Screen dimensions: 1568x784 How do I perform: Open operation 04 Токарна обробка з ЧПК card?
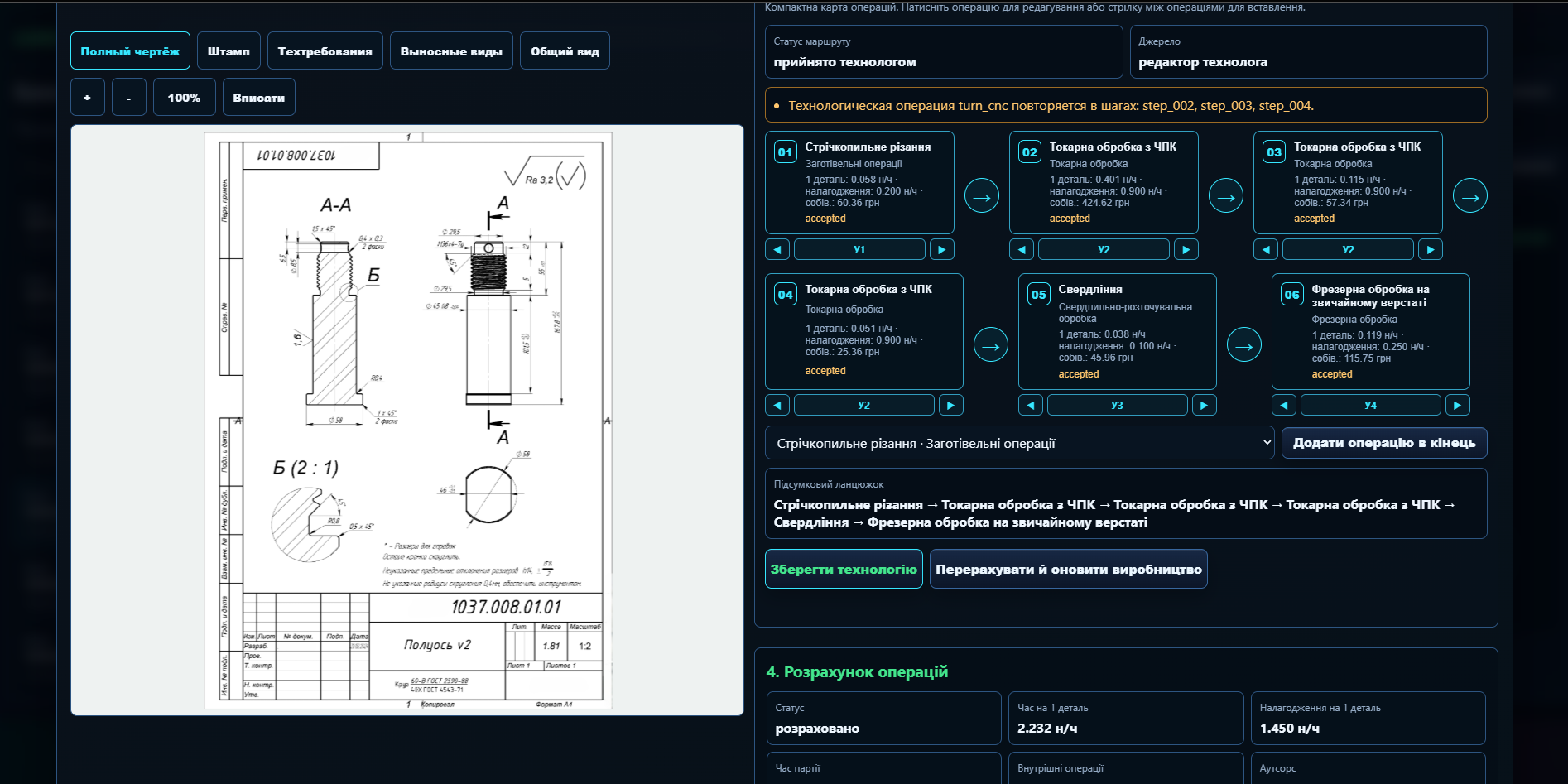point(863,331)
